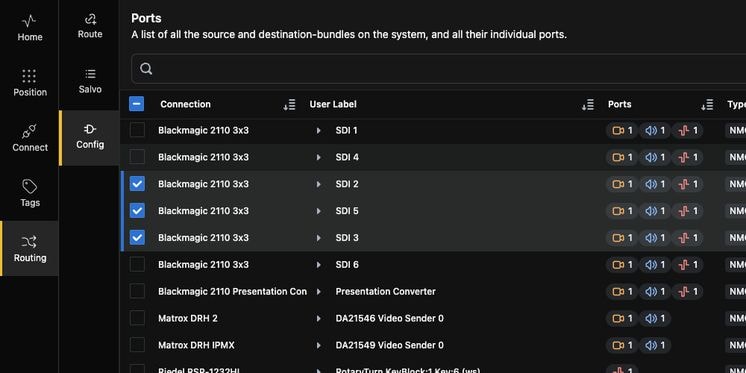This screenshot has height=373, width=746.
Task: Switch to the Route tab
Action: (x=89, y=26)
